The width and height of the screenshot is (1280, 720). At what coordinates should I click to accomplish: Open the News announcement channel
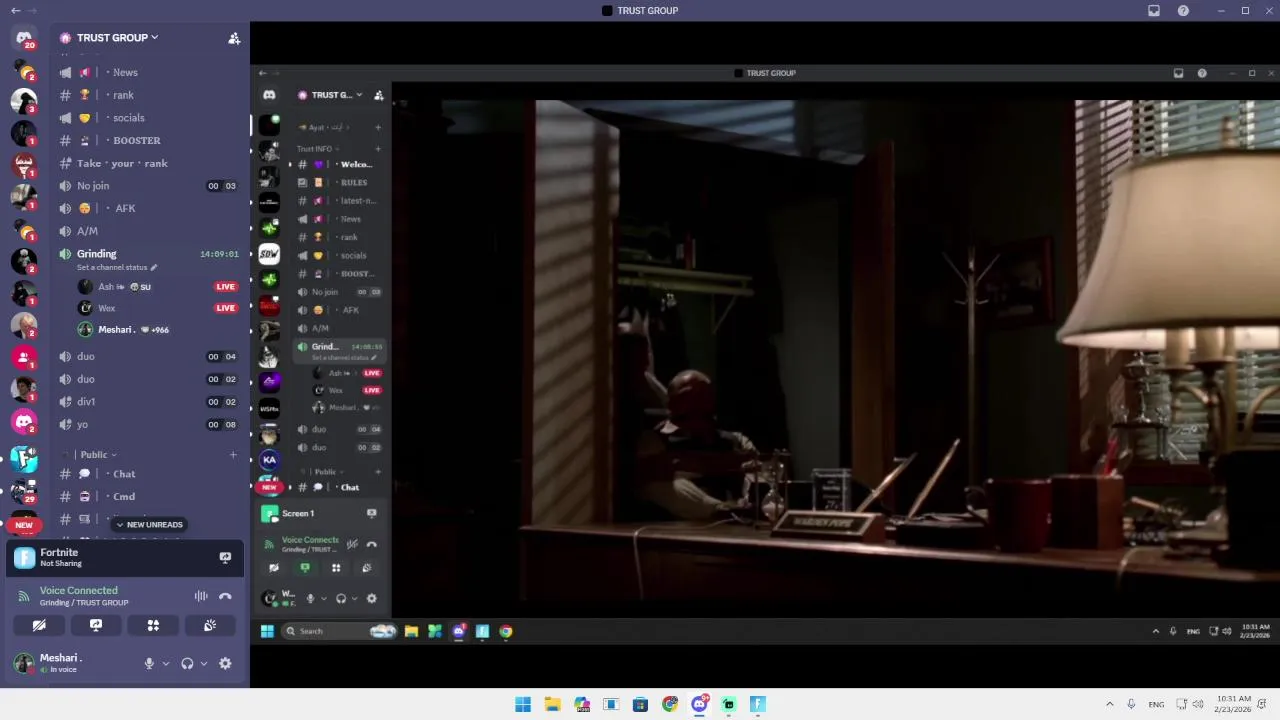[150, 72]
